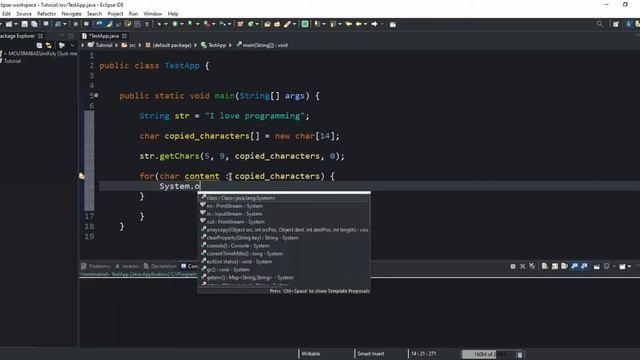Select 'err : PrintStream - System' proposal
640x360 pixels.
tap(284, 206)
